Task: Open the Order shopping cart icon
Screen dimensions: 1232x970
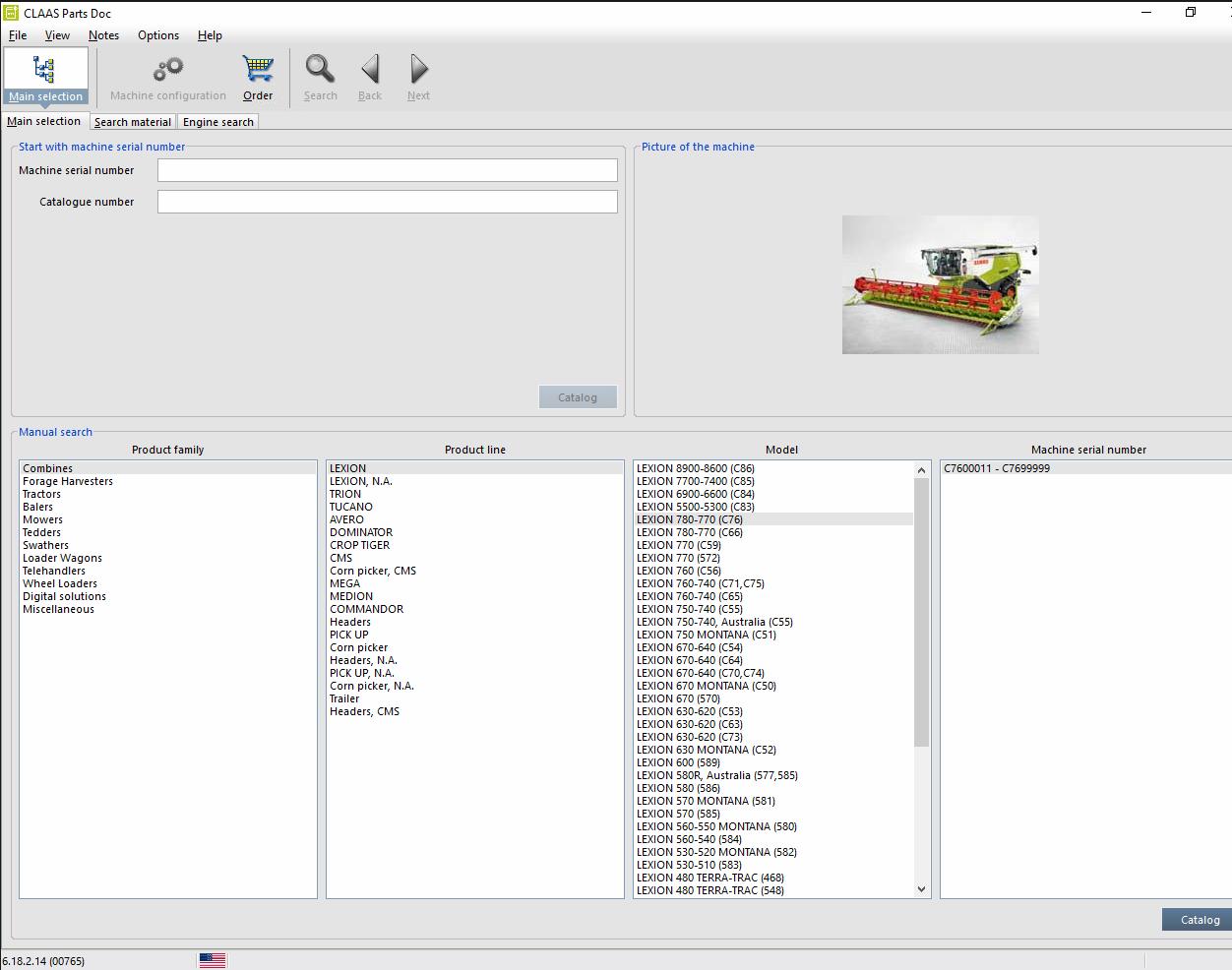Action: pyautogui.click(x=257, y=69)
